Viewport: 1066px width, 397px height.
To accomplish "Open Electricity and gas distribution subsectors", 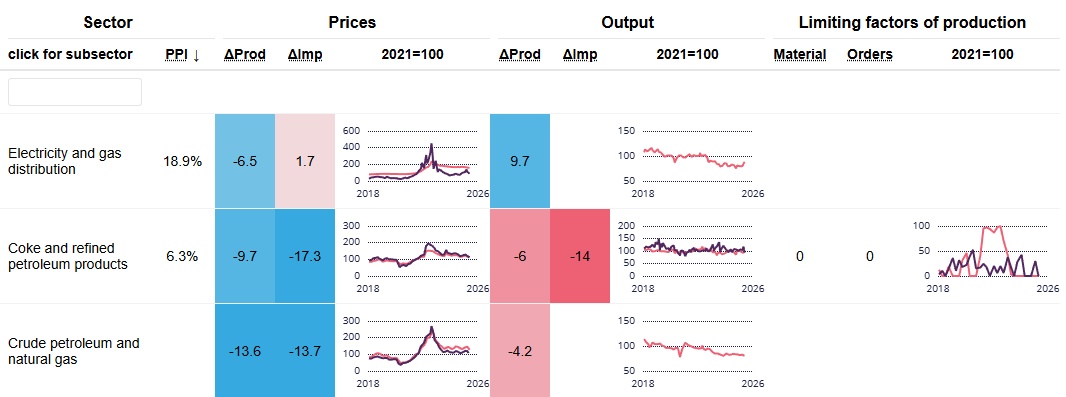I will [65, 162].
